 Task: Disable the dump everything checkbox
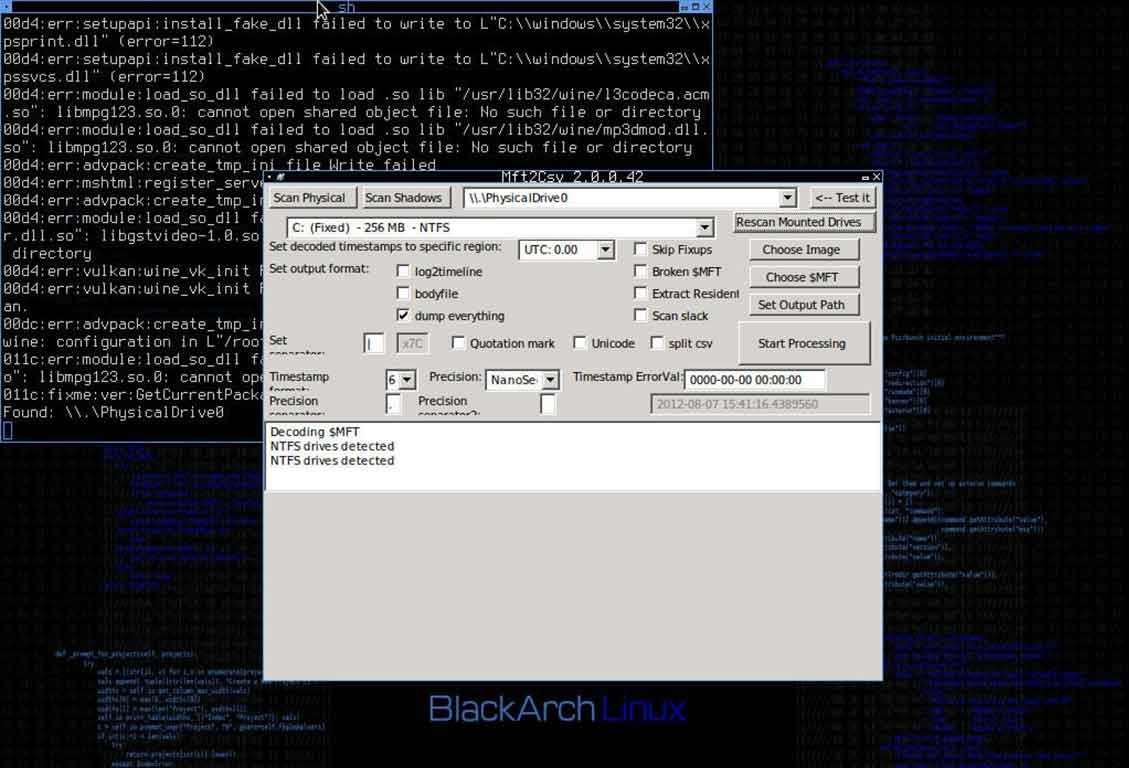tap(404, 315)
